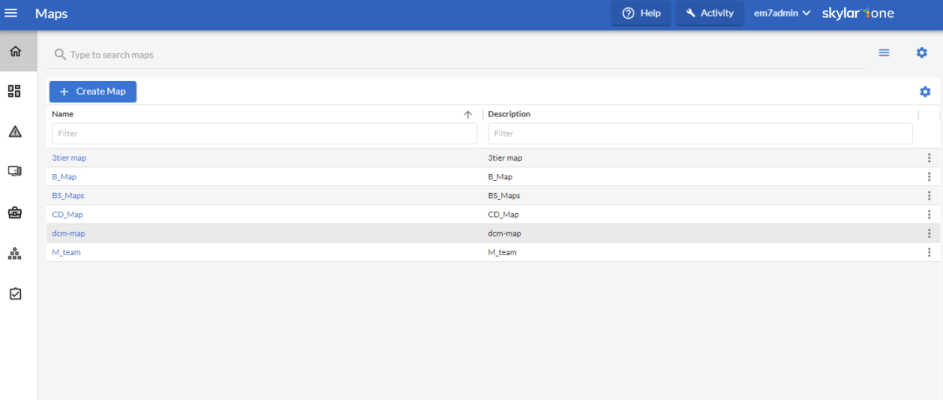Screen dimensions: 943x400
Task: Open the search bar list options icon
Action: pyautogui.click(x=884, y=53)
